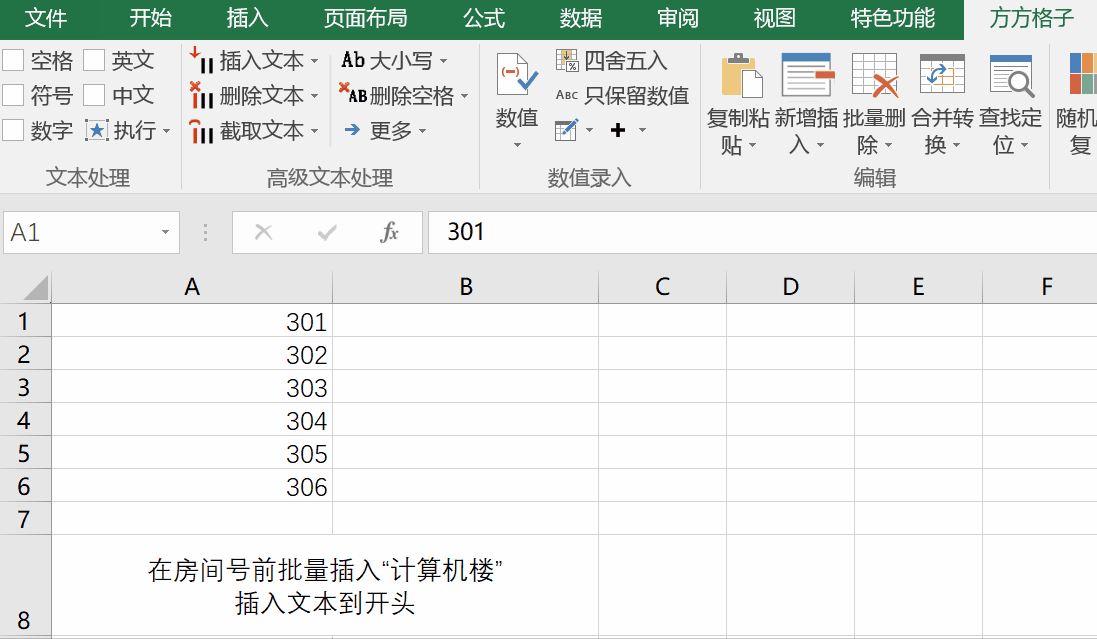Viewport: 1097px width, 639px height.
Task: Switch to the 数据 ribbon tab
Action: 581,18
